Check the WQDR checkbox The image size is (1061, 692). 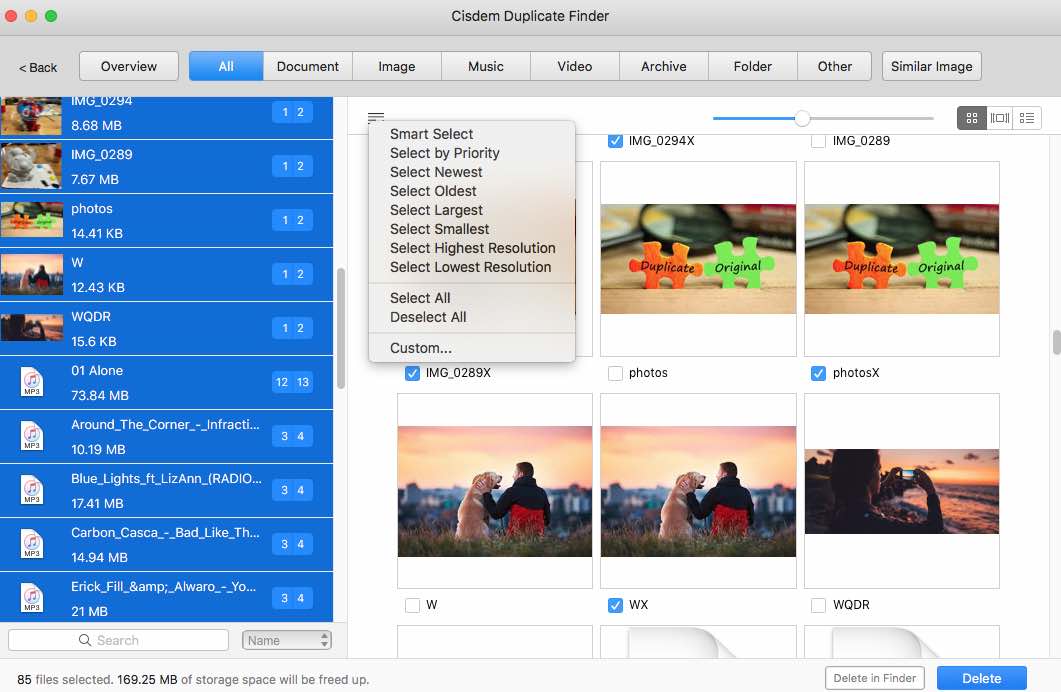pos(818,605)
